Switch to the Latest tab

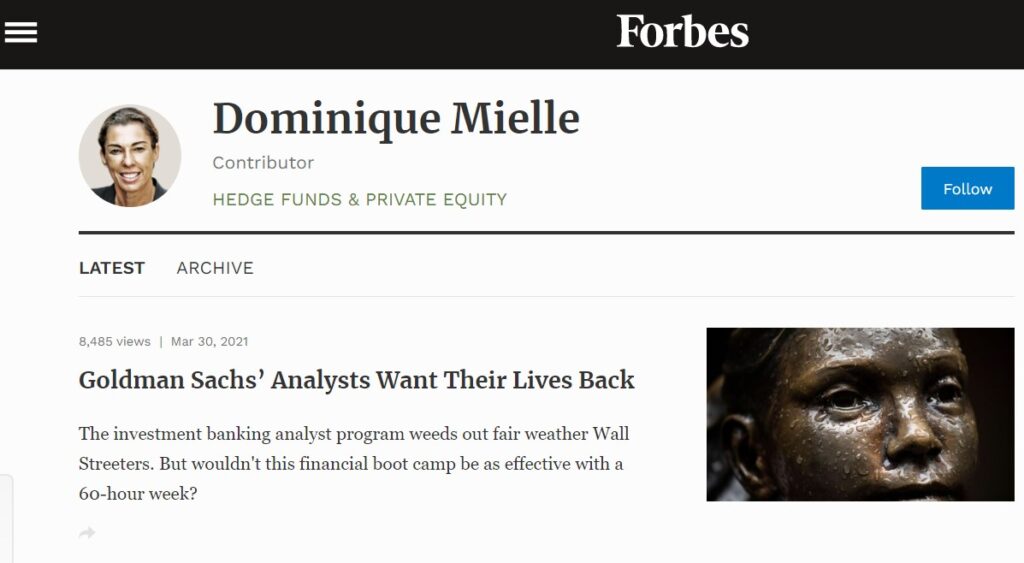[112, 268]
